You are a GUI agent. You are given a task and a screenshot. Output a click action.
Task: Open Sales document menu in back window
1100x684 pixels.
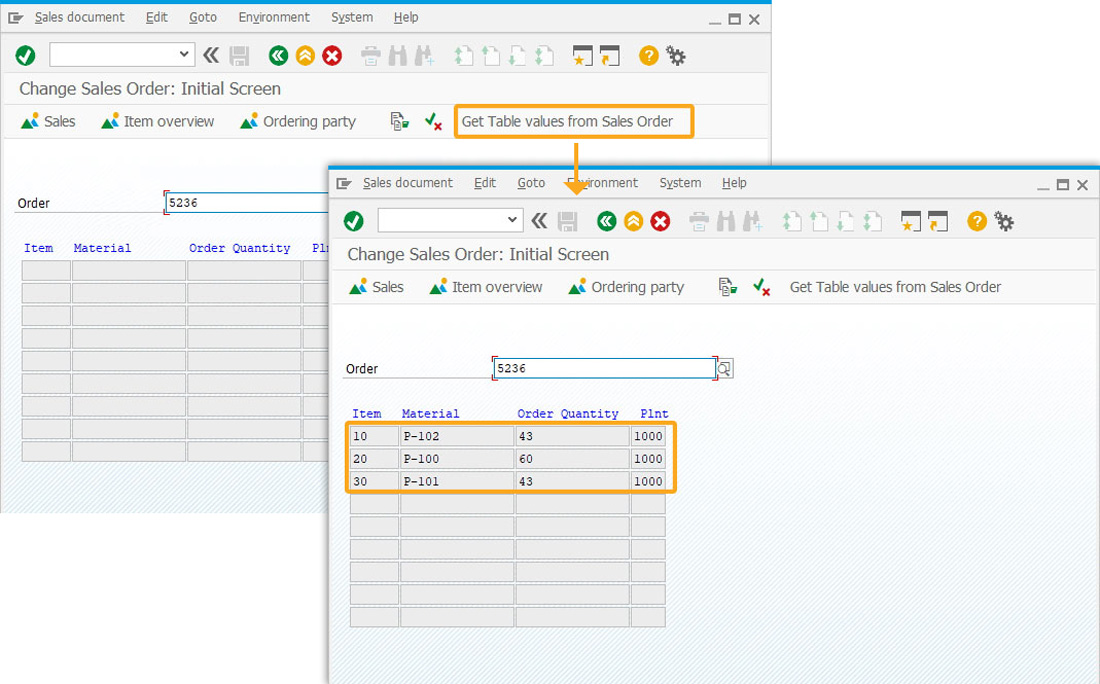(79, 18)
